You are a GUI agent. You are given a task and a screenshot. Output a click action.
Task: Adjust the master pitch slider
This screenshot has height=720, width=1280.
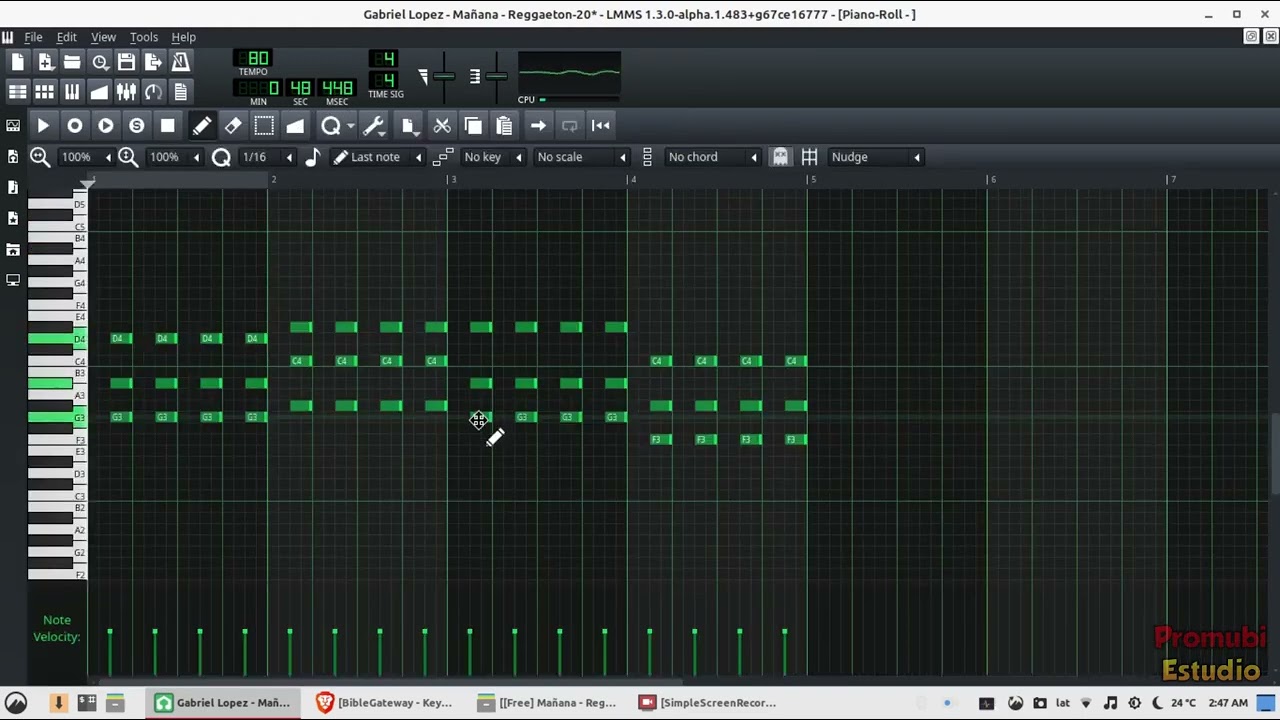(496, 77)
